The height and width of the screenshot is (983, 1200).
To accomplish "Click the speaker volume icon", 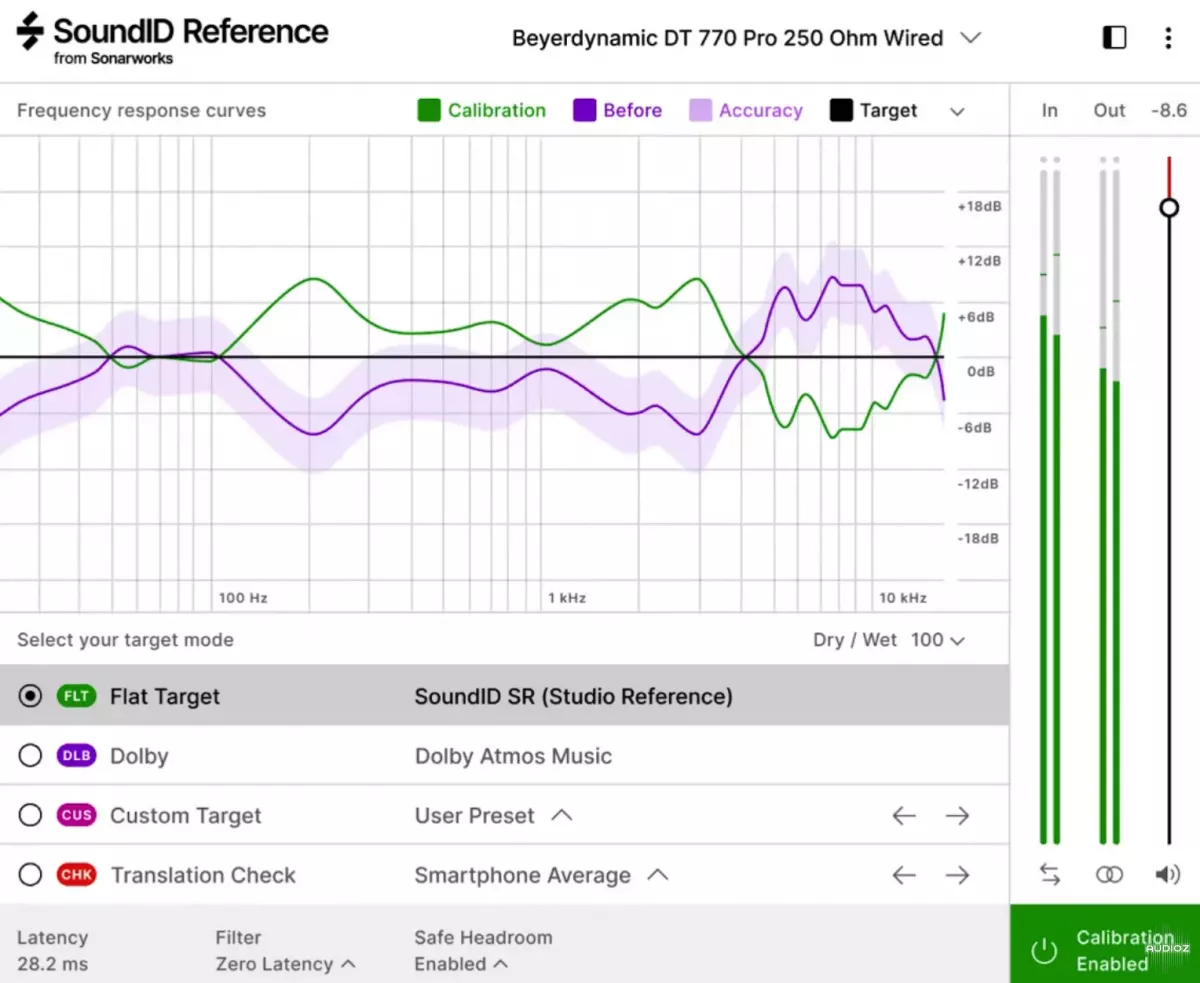I will pyautogui.click(x=1168, y=875).
